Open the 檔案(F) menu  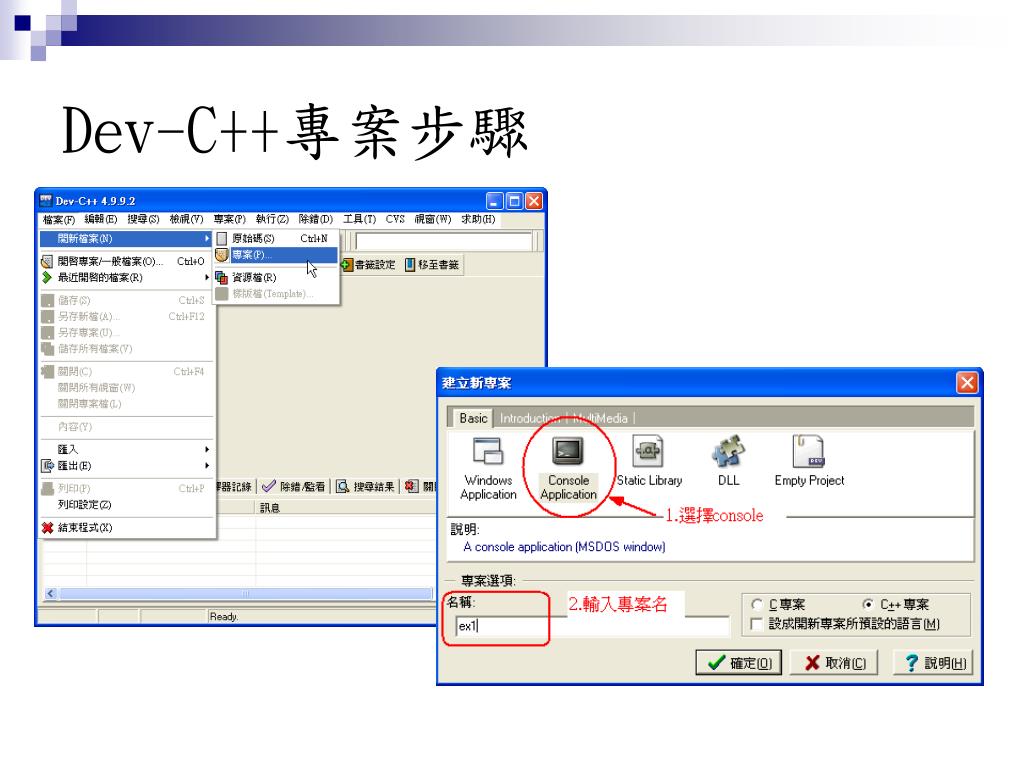[x=59, y=219]
